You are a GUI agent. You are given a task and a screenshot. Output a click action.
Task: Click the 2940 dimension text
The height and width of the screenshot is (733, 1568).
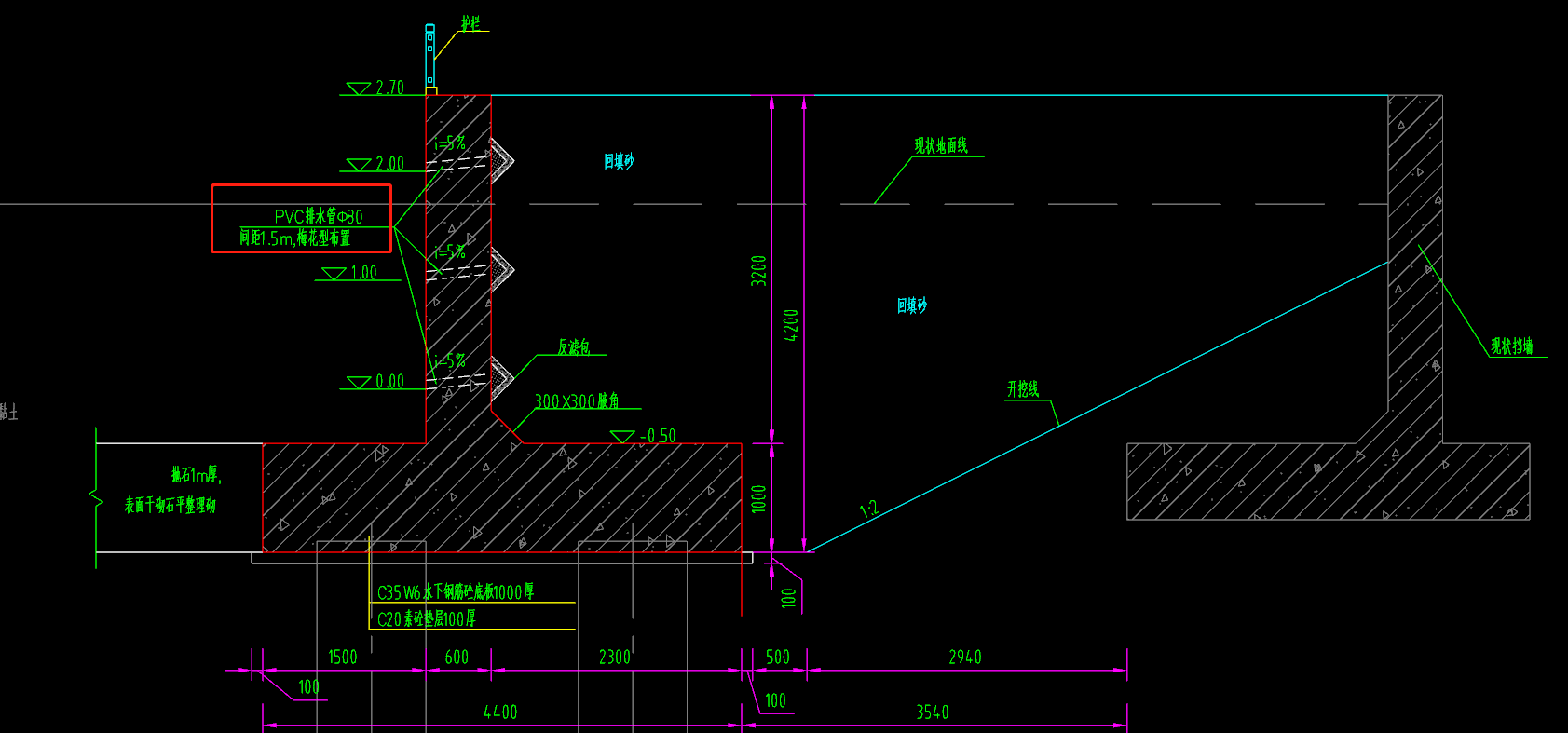tap(965, 658)
